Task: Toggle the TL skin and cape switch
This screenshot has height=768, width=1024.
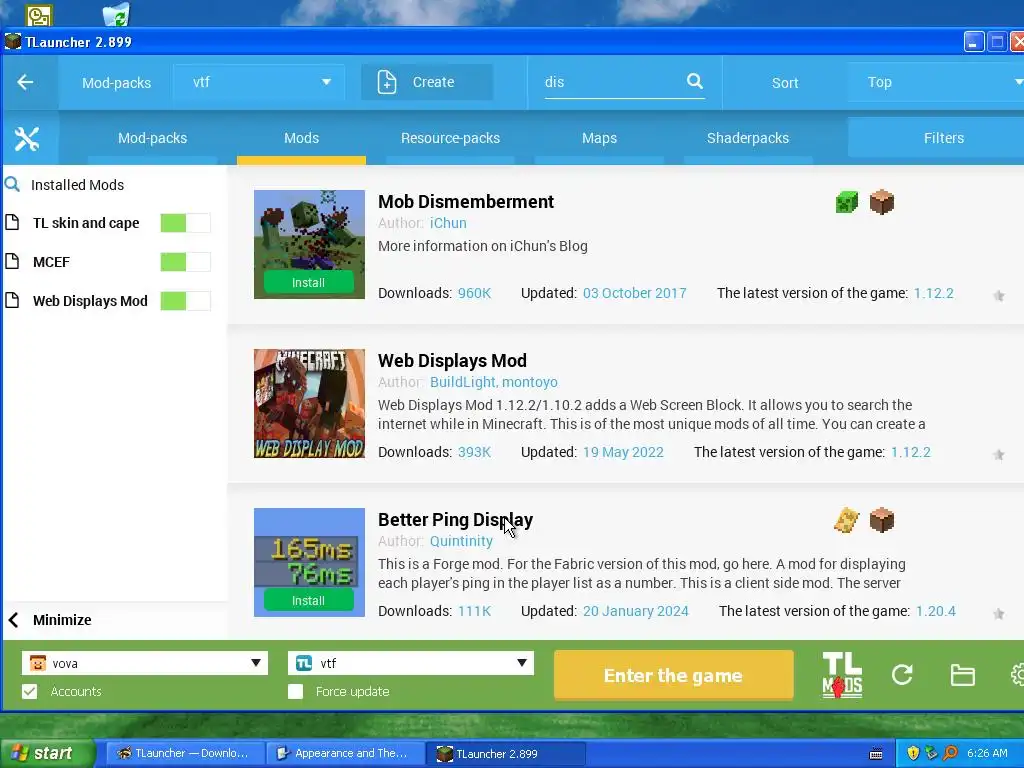Action: pos(185,223)
